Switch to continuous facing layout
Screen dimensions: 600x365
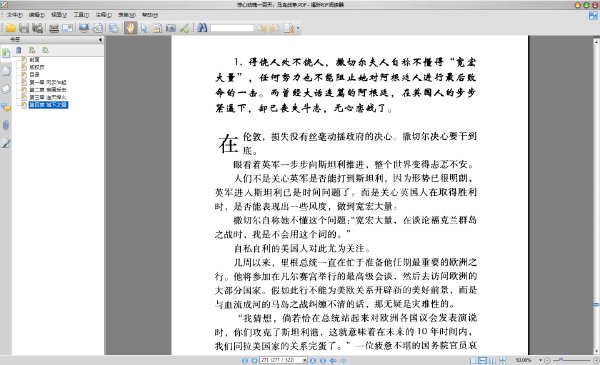click(502, 360)
